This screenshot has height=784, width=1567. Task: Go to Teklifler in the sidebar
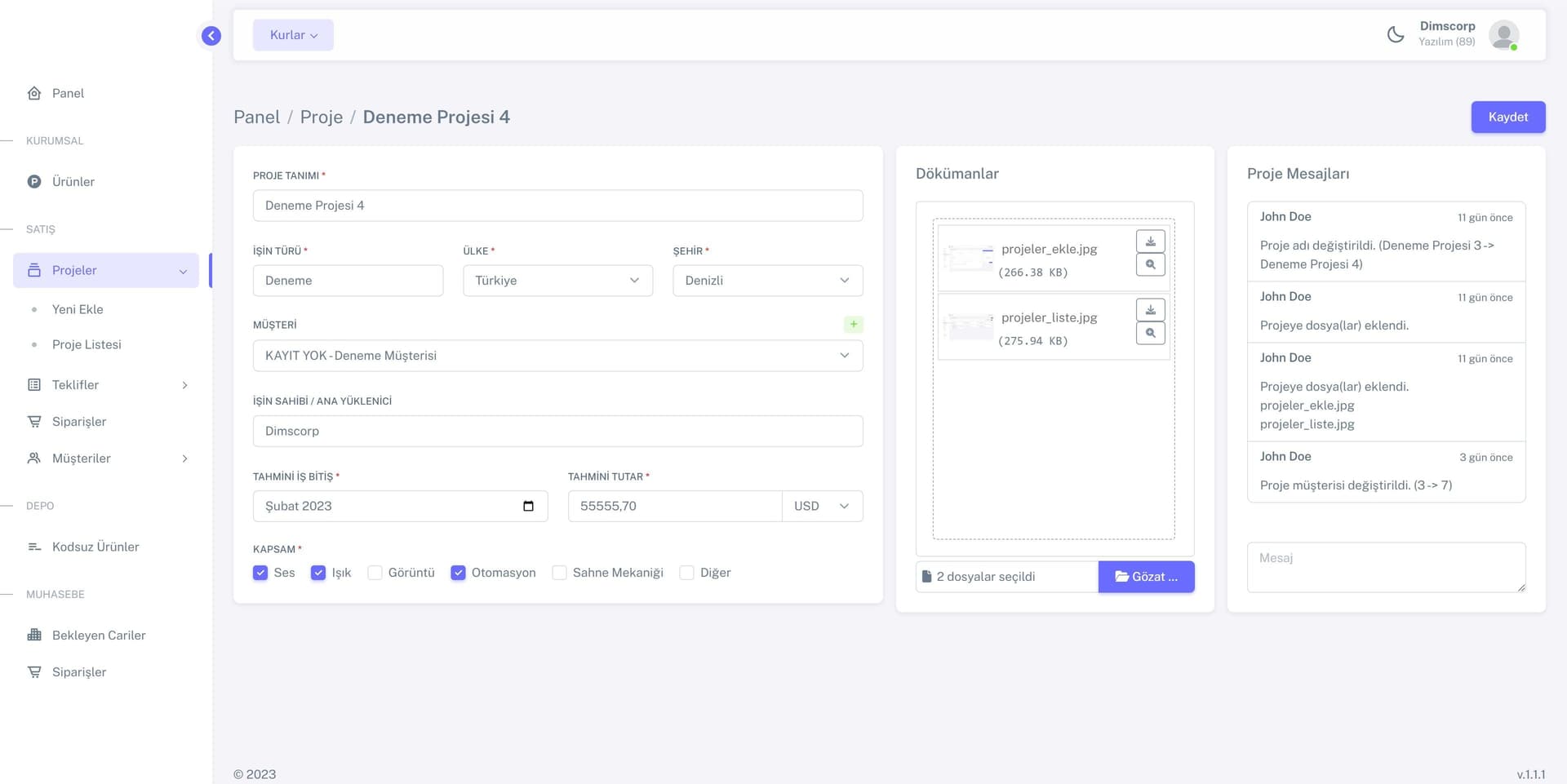[75, 384]
